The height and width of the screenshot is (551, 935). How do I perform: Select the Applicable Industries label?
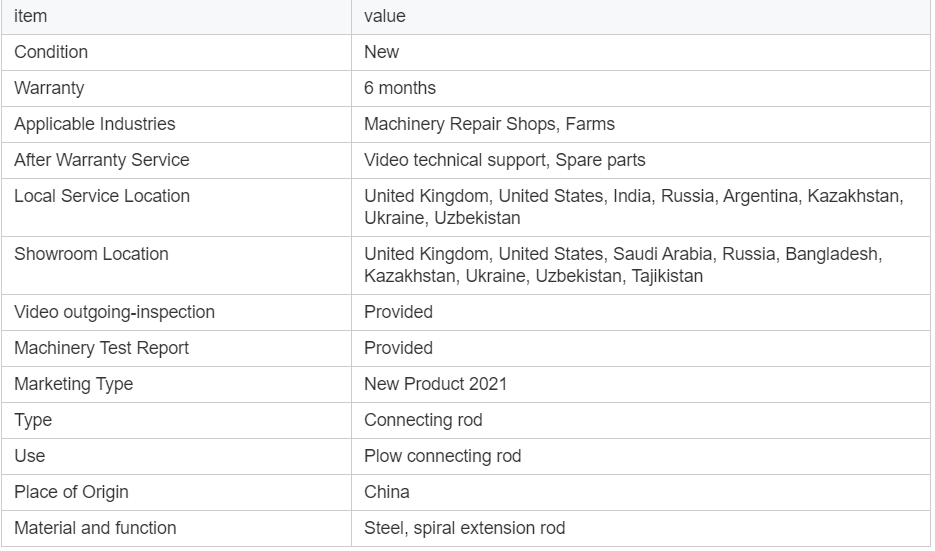coord(95,124)
